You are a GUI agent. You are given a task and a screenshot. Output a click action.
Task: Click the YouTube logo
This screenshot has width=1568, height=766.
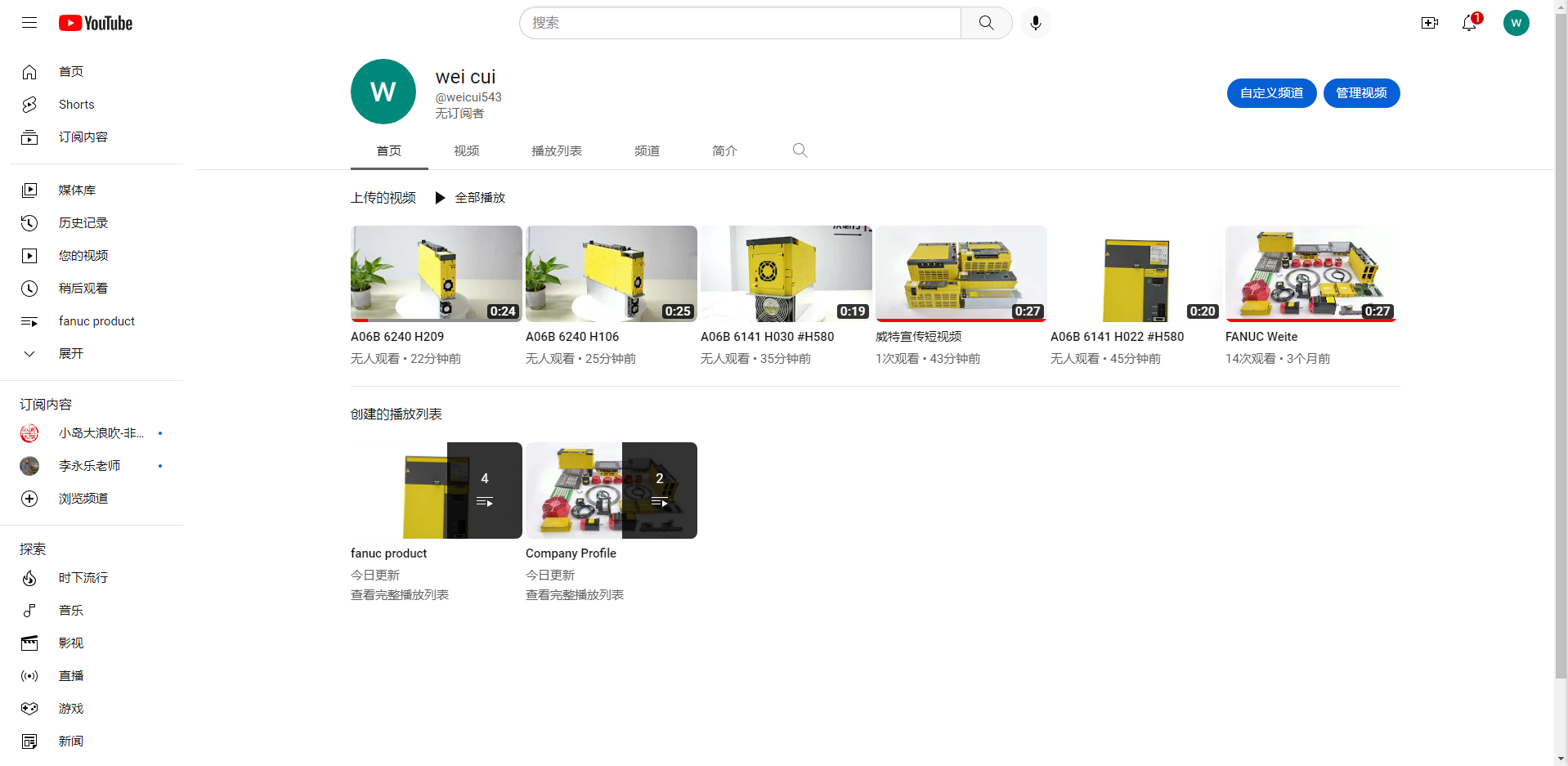click(96, 23)
